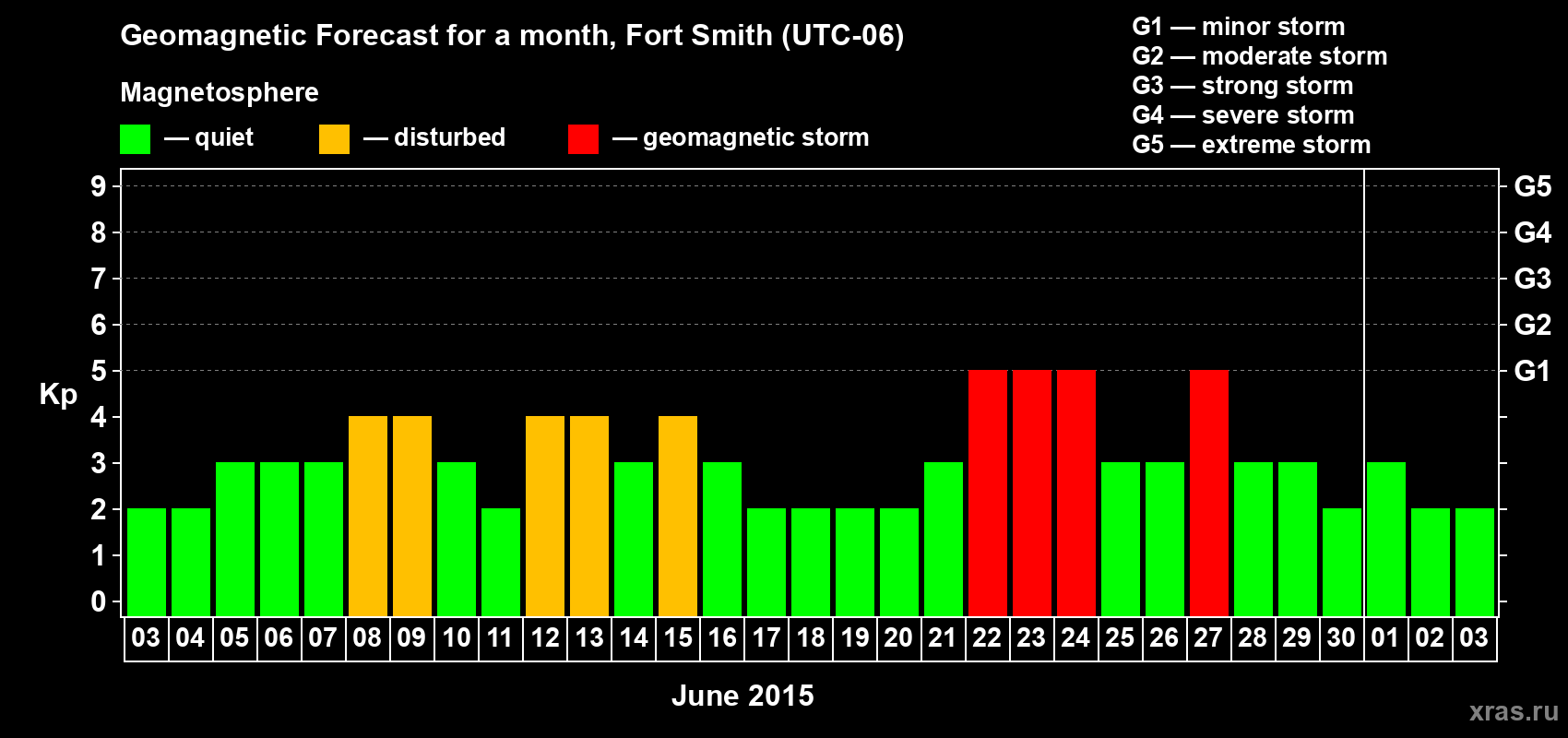Viewport: 1568px width, 738px height.
Task: Click the 'G5 — extreme storm' legend line
Action: tap(1252, 145)
